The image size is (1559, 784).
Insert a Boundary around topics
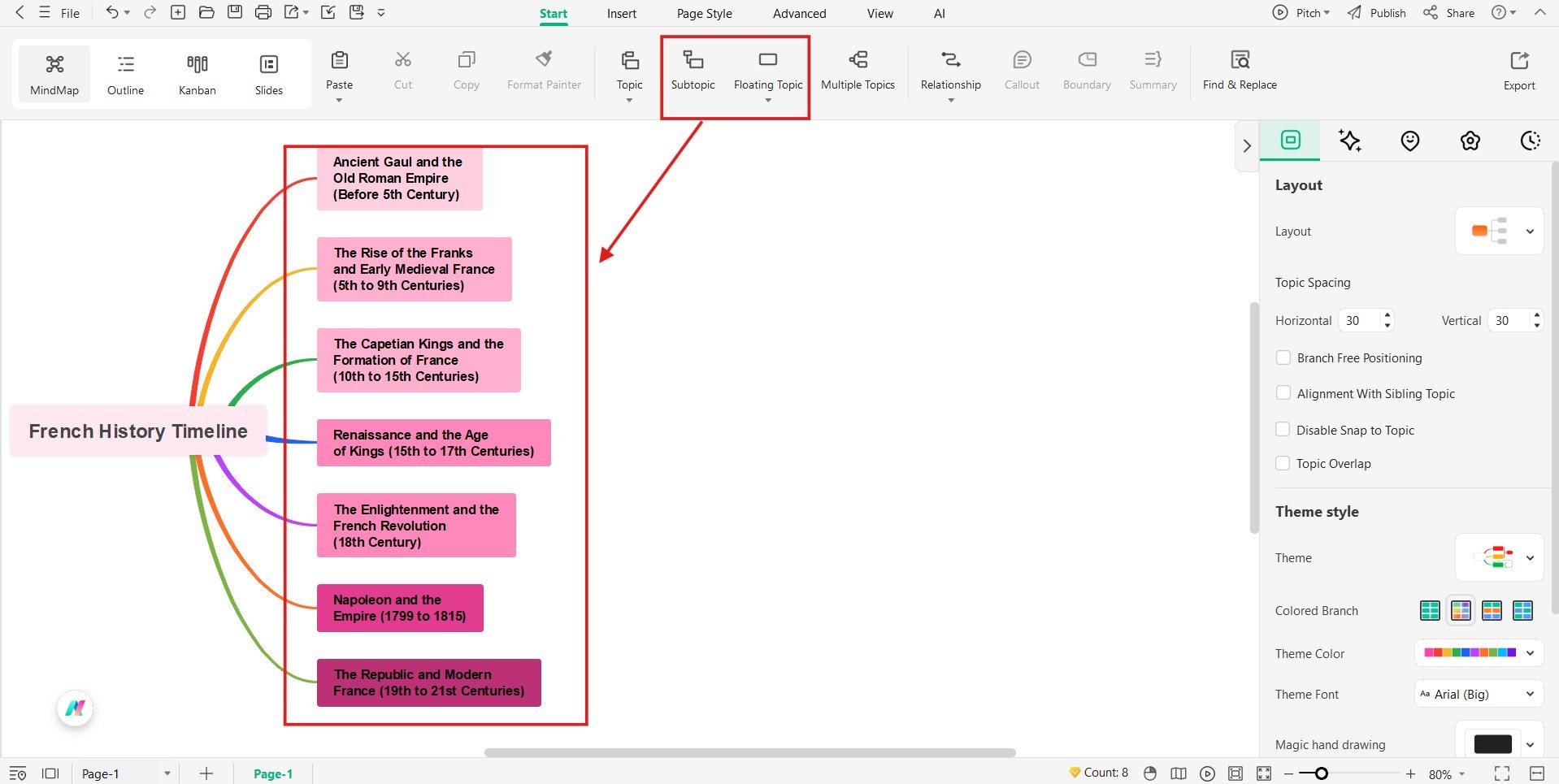(x=1086, y=71)
